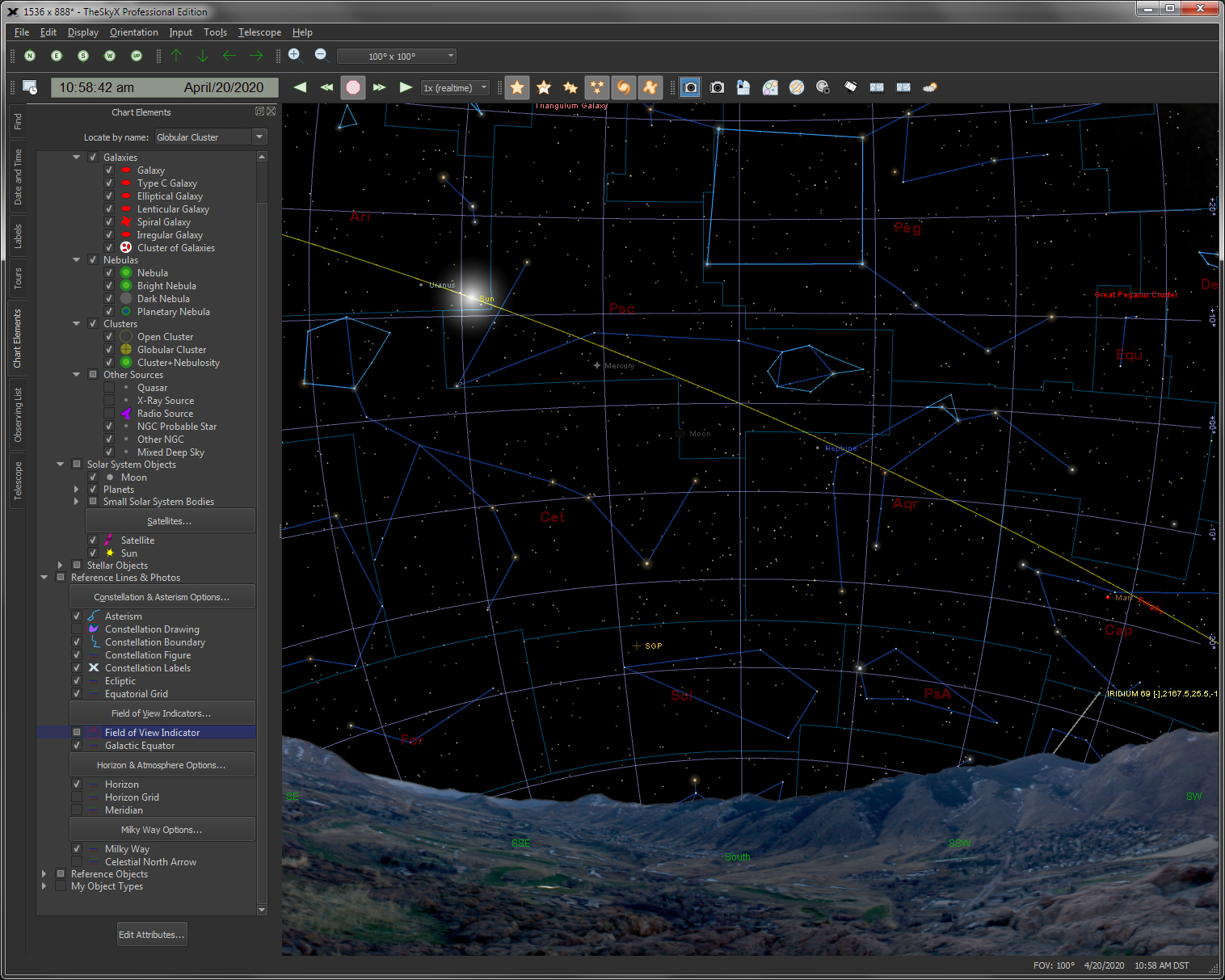Click the Look North compass button
The width and height of the screenshot is (1225, 980).
click(30, 56)
